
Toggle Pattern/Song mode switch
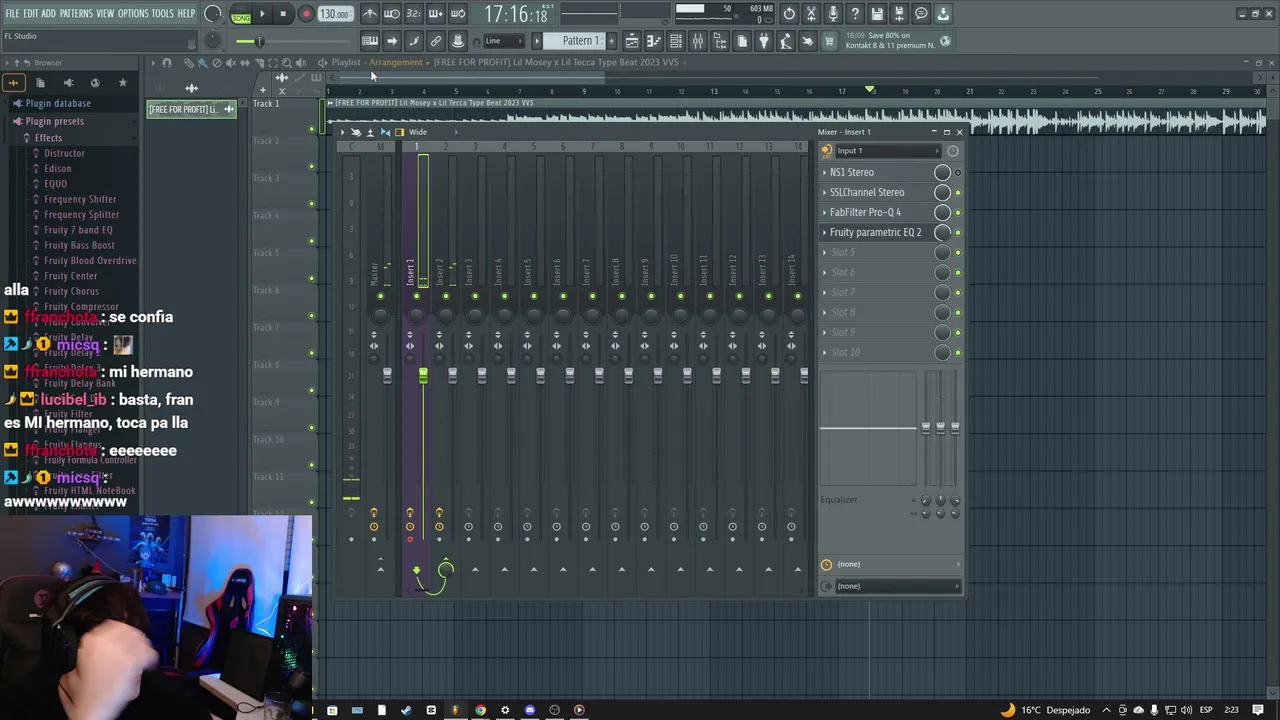241,15
